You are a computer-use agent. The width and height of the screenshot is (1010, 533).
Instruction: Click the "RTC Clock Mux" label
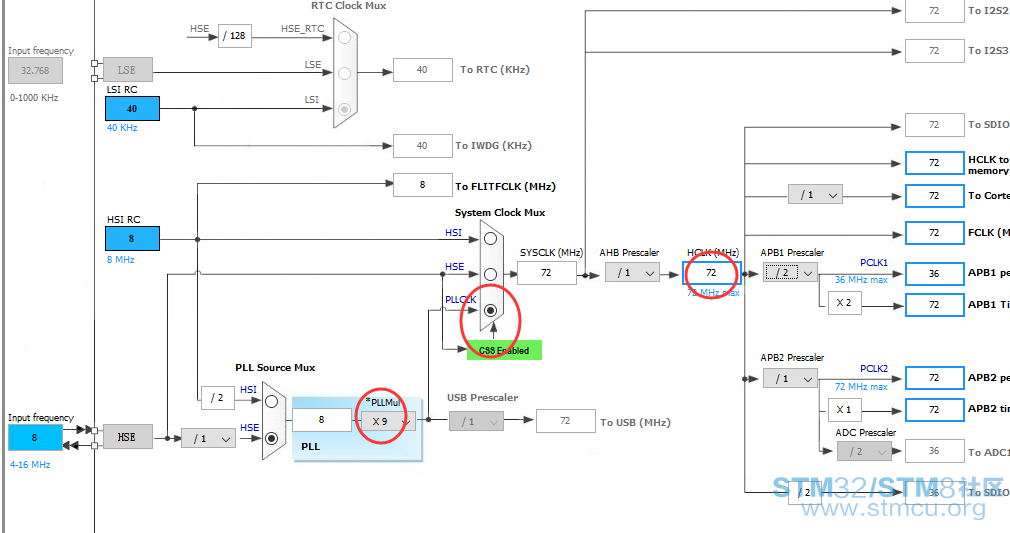click(348, 6)
